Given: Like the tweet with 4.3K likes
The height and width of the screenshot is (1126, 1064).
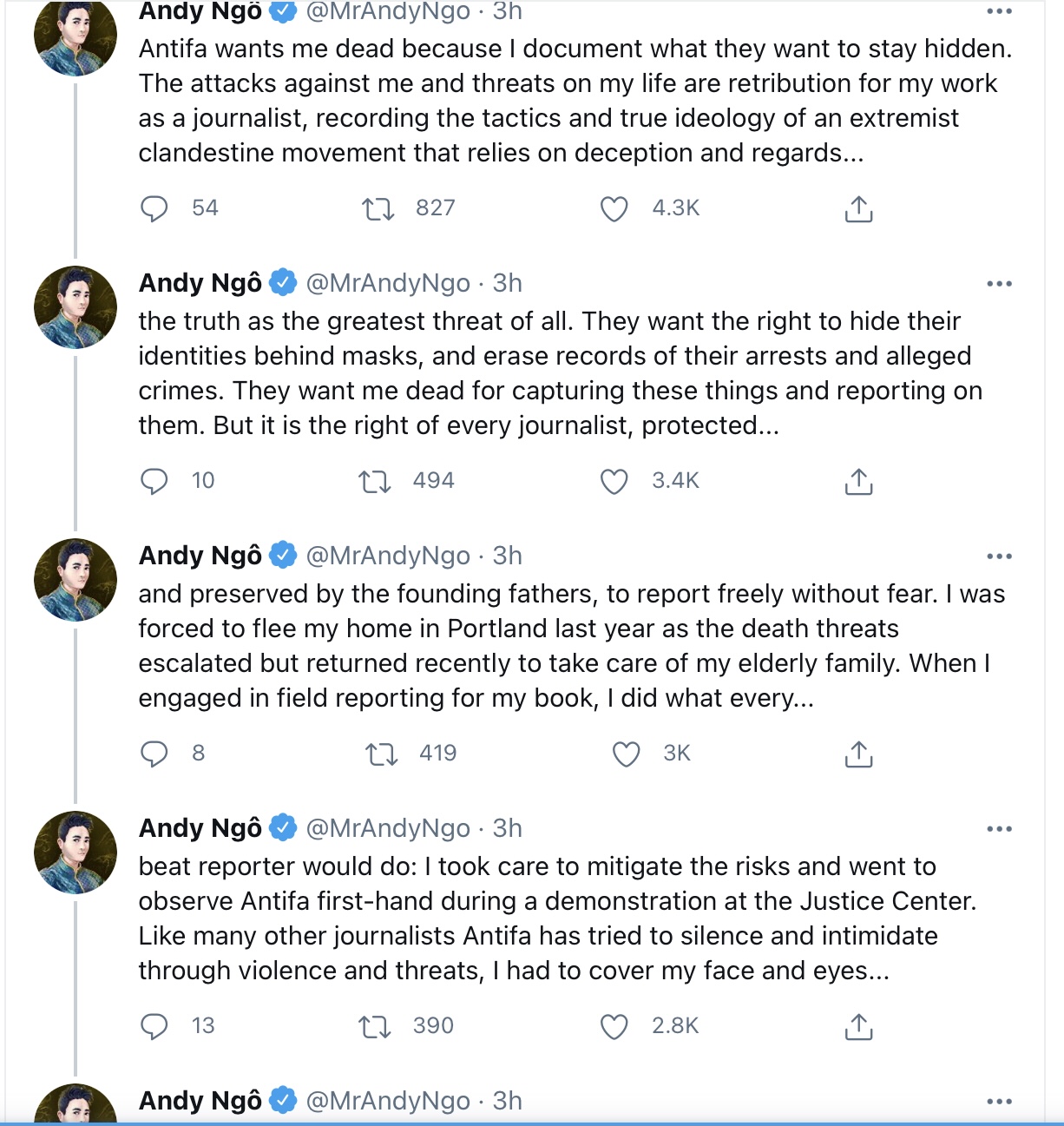Looking at the screenshot, I should click(x=614, y=208).
